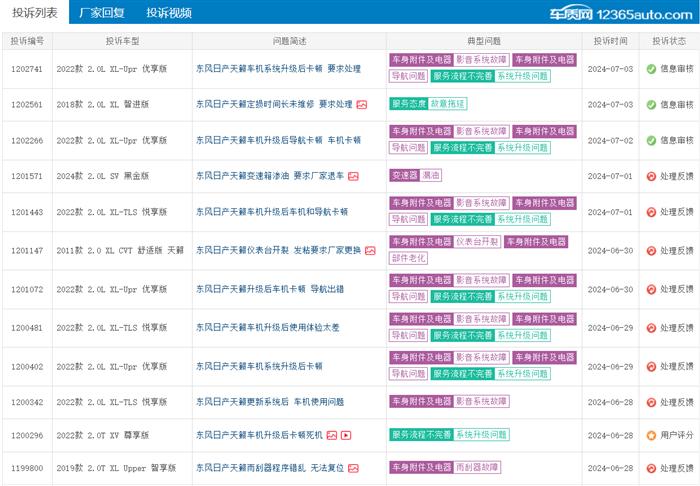Open the picture icon beside 车机升级后卡顿死机 complaint
Screen dimensions: 700x486
tap(332, 435)
